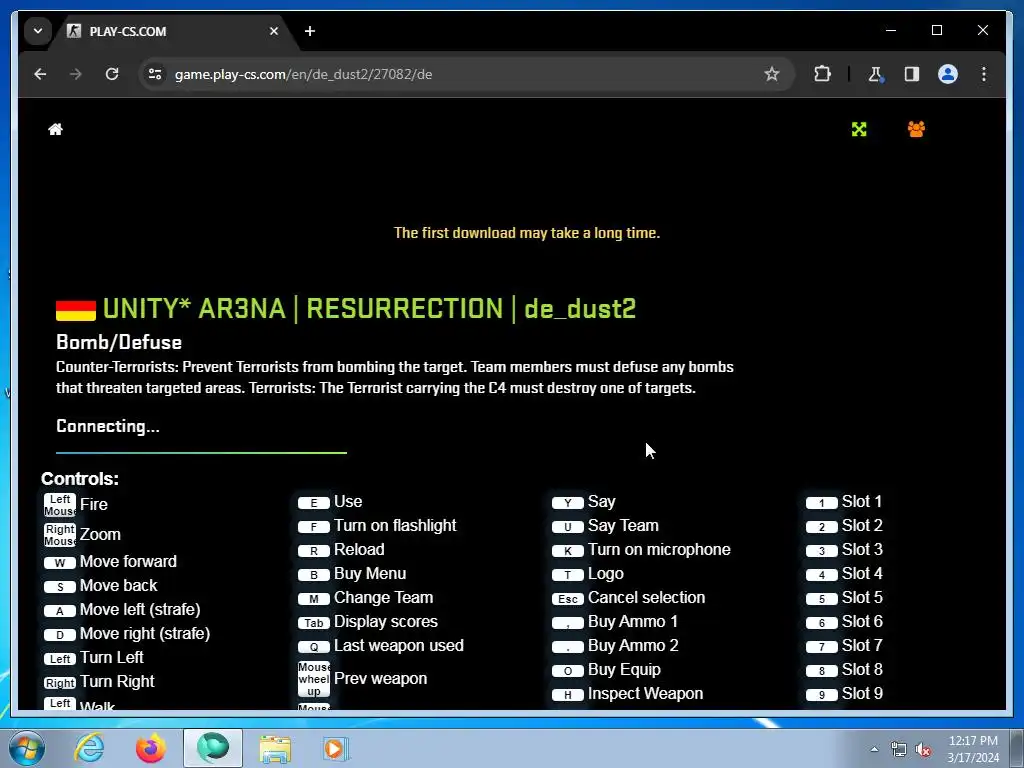Screen dimensions: 1024x768
Task: Click the connection progress bar
Action: tap(201, 452)
